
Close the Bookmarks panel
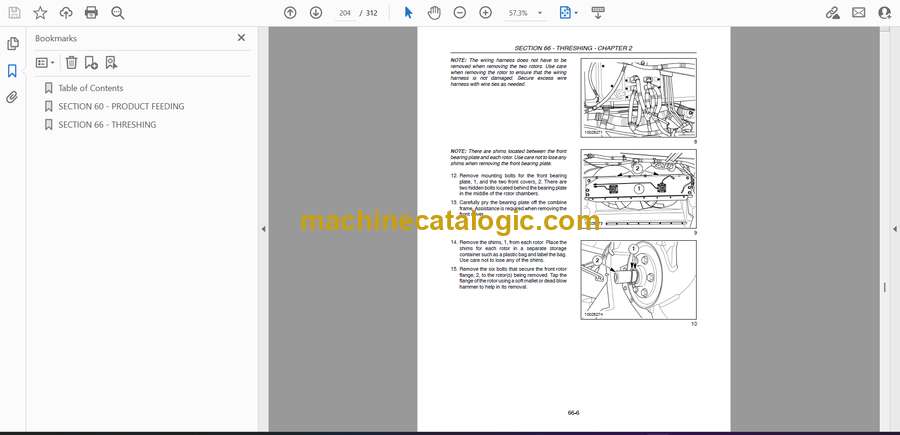(241, 38)
